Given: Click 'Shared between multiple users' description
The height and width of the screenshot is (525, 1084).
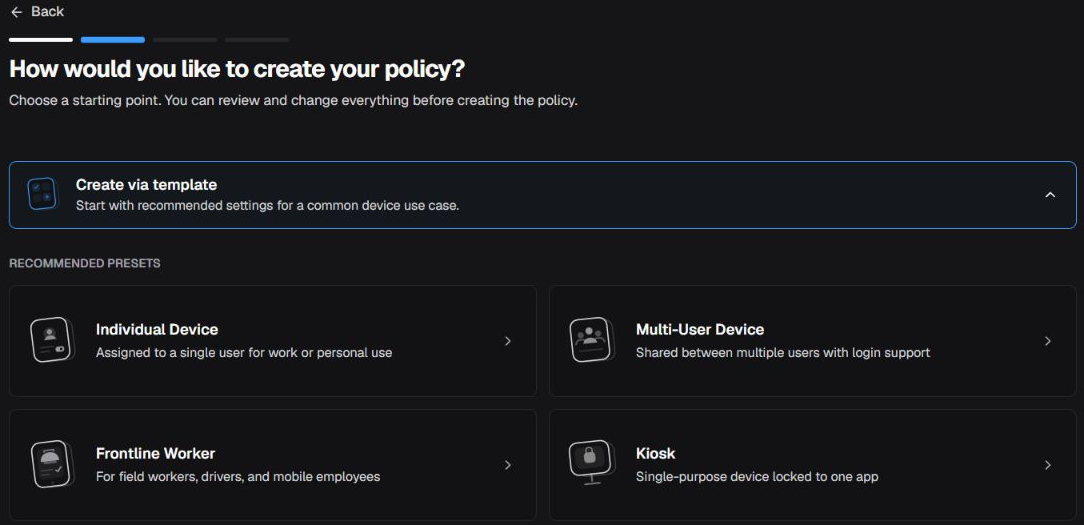Looking at the screenshot, I should pos(783,353).
